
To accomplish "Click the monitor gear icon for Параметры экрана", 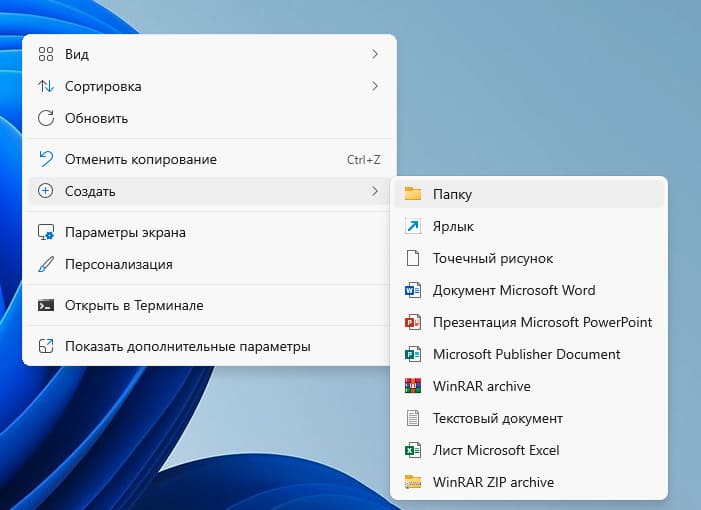I will click(46, 232).
